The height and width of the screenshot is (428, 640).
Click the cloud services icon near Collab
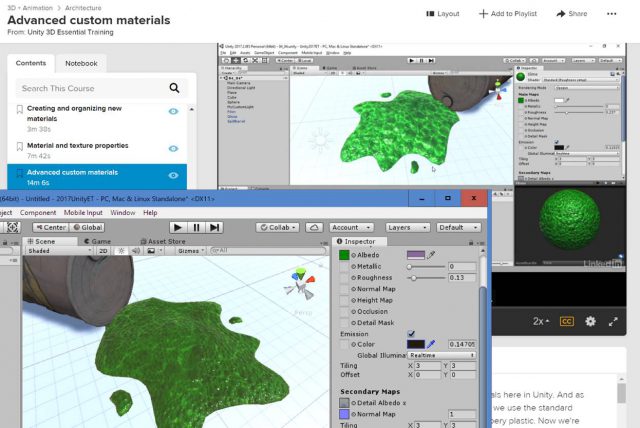314,227
